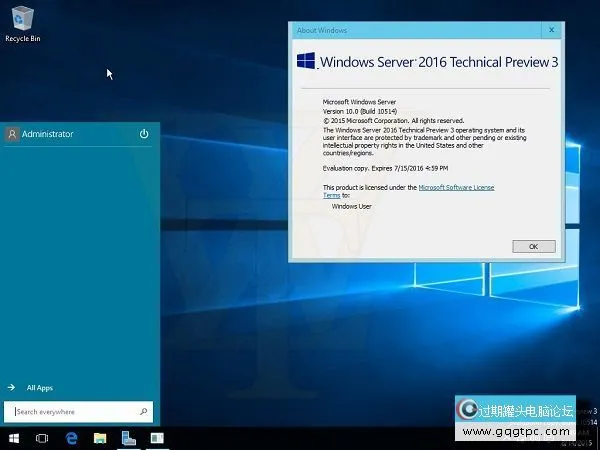Open the Recycle Bin desktop icon
Viewport: 600px width, 450px height.
pos(22,20)
